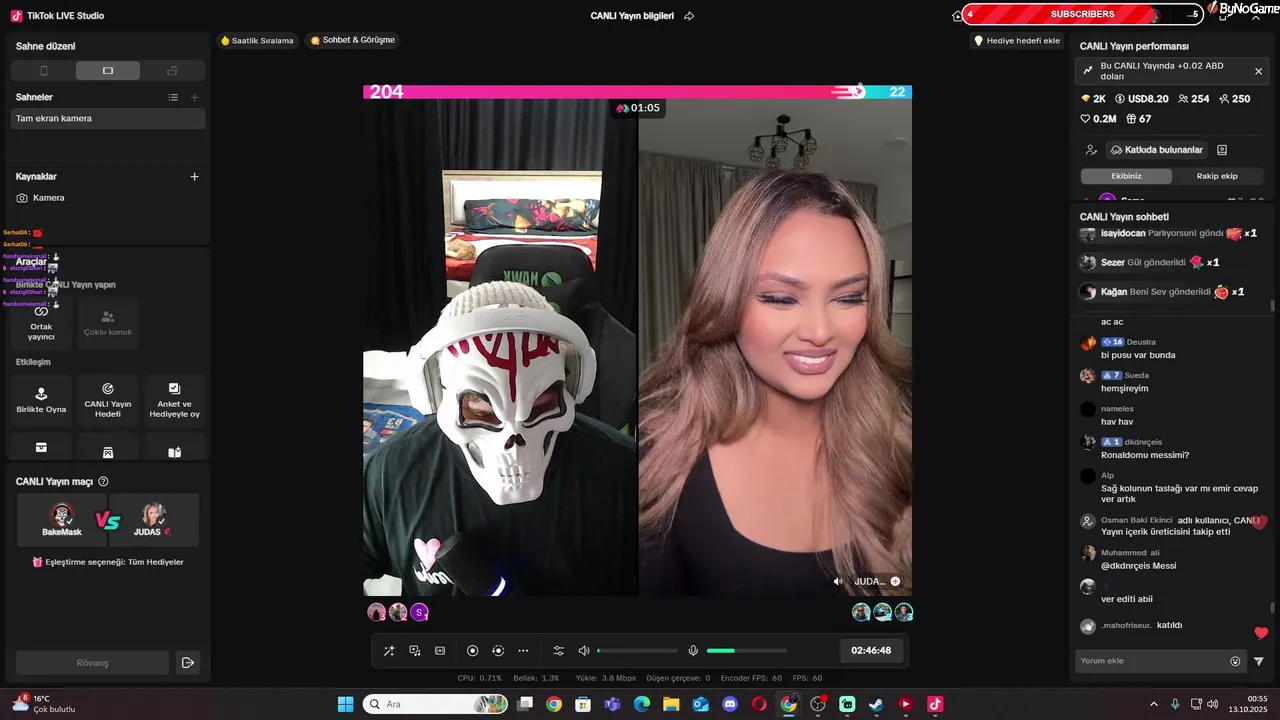Open chat filter funnel icon
Screen dimensions: 1280x720
click(x=1259, y=661)
